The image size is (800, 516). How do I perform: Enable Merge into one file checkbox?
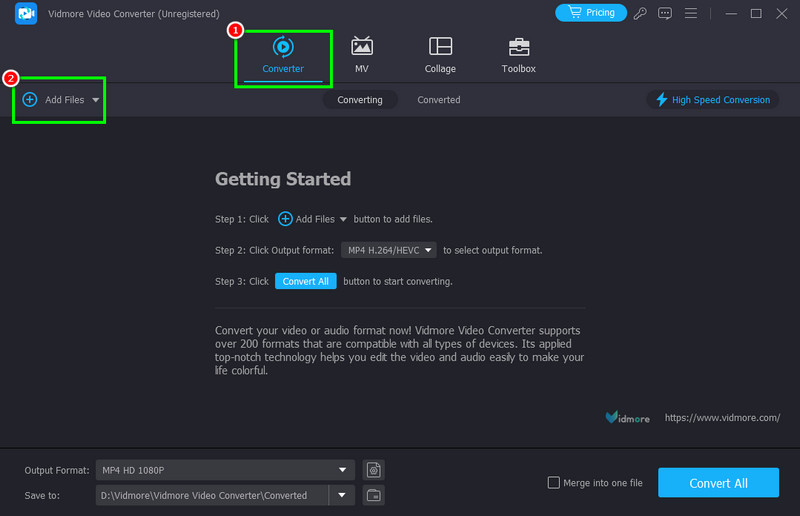click(x=554, y=483)
